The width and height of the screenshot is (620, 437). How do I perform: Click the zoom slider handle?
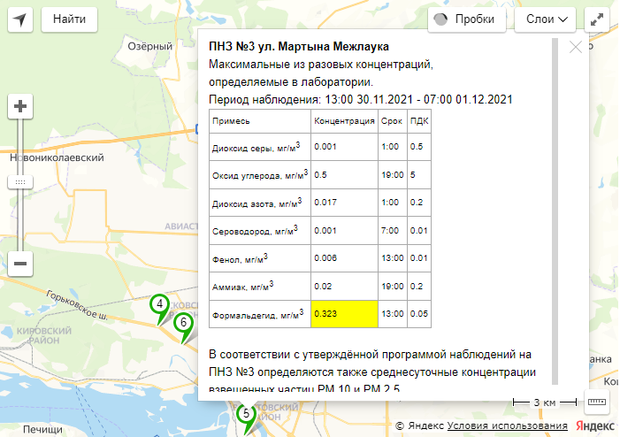[21, 182]
